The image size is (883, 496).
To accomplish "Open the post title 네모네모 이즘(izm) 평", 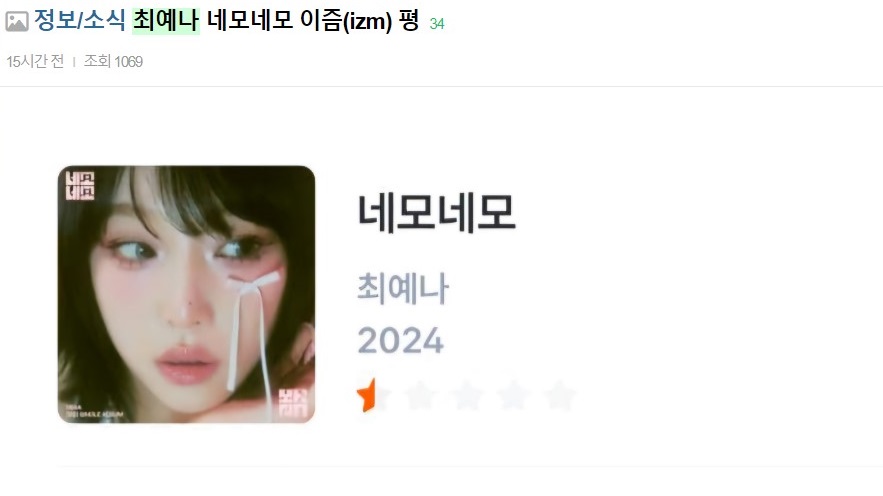I will [x=313, y=20].
